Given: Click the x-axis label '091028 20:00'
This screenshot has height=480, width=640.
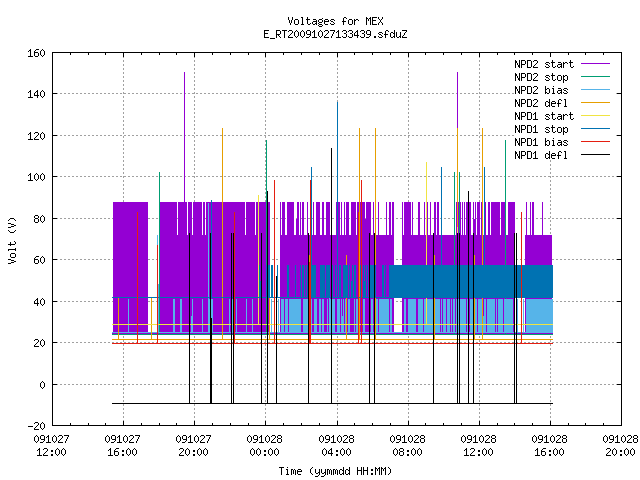Looking at the screenshot, I should pos(620,446).
